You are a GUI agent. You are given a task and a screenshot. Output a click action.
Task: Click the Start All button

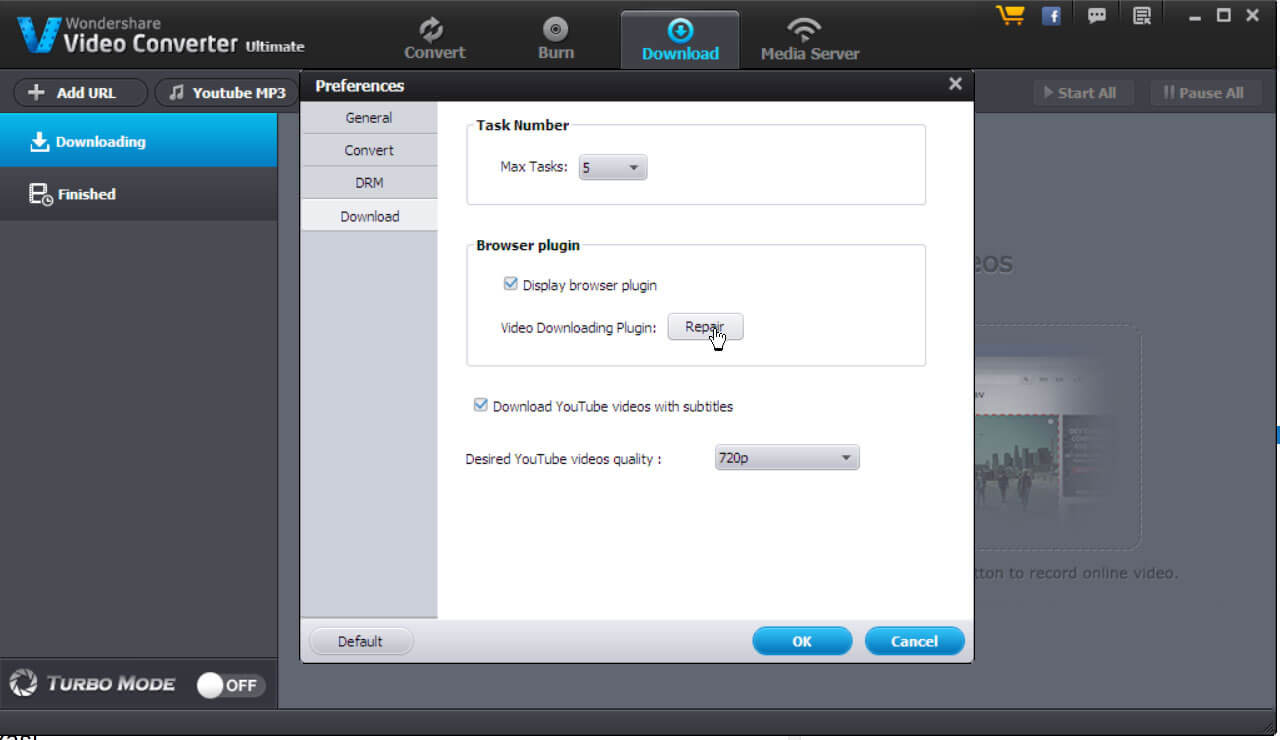[x=1081, y=93]
